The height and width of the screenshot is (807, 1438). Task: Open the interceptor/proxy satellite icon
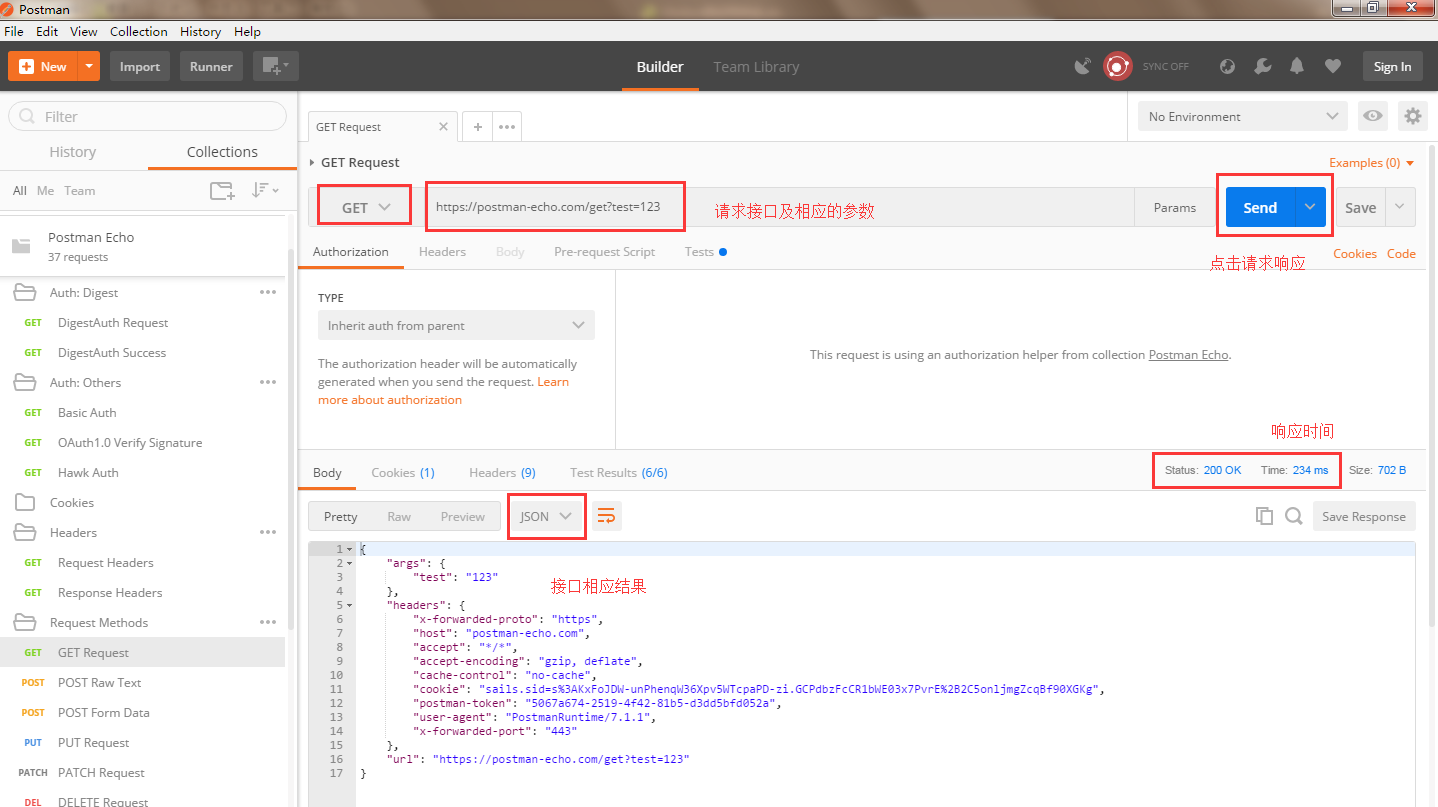[1082, 67]
